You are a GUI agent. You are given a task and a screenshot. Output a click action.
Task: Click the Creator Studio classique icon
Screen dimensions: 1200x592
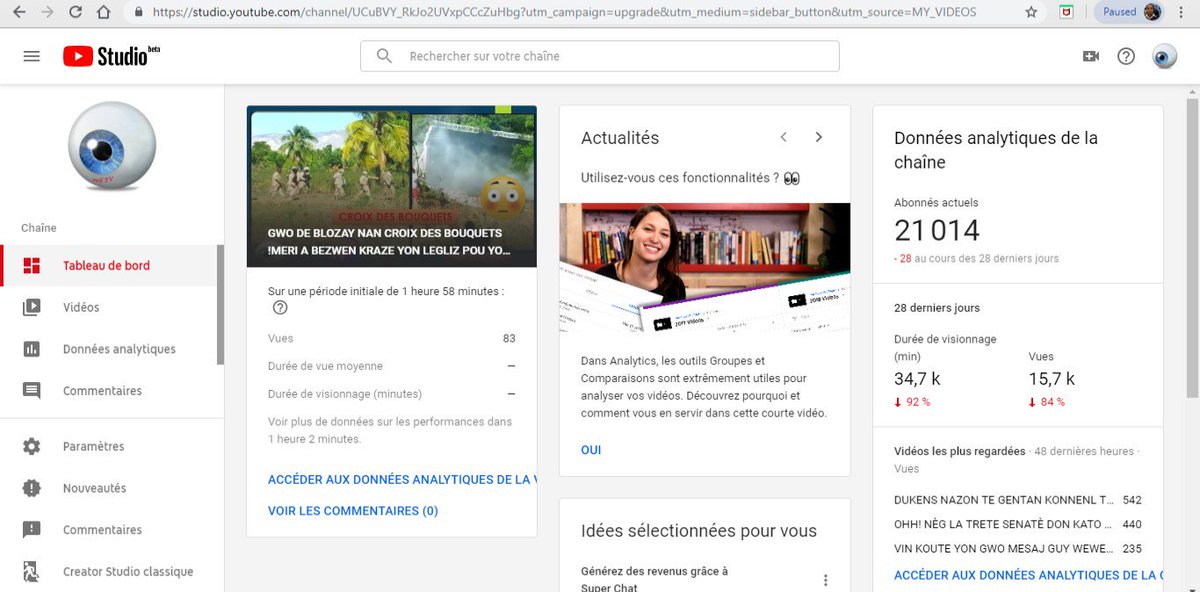(32, 572)
